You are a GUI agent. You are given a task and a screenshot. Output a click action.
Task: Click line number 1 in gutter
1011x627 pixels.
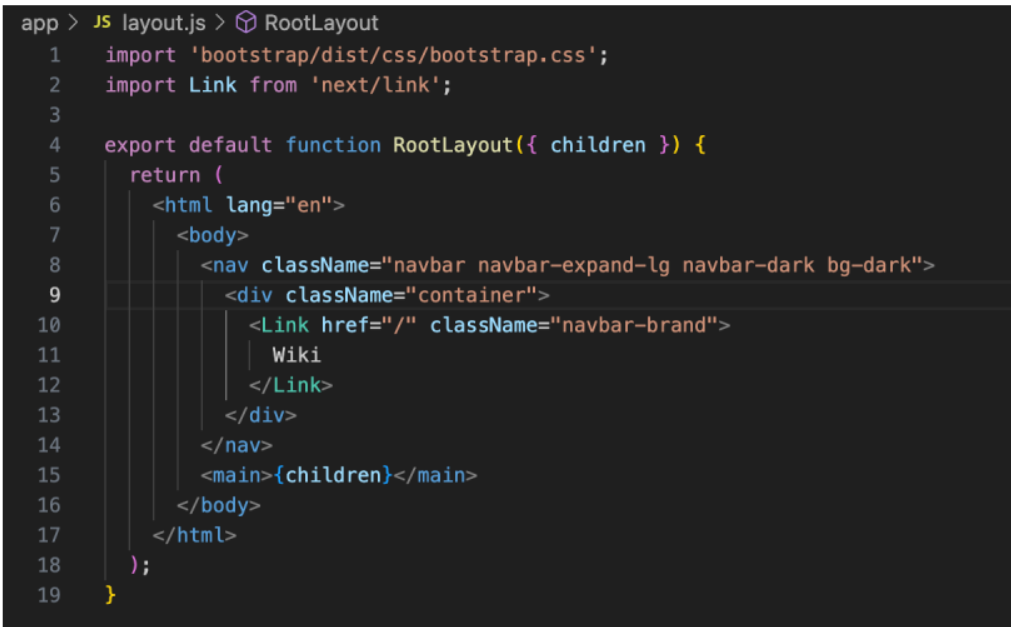pyautogui.click(x=54, y=55)
